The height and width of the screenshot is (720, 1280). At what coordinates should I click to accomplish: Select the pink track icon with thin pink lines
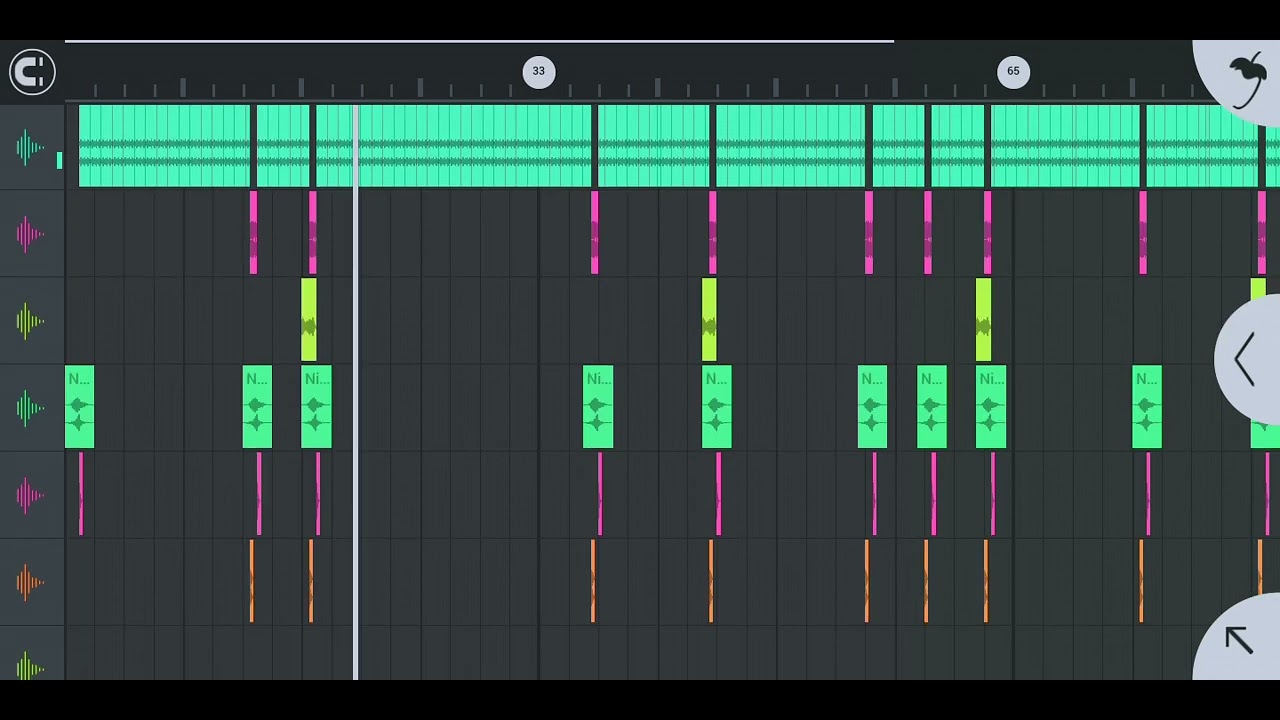30,495
